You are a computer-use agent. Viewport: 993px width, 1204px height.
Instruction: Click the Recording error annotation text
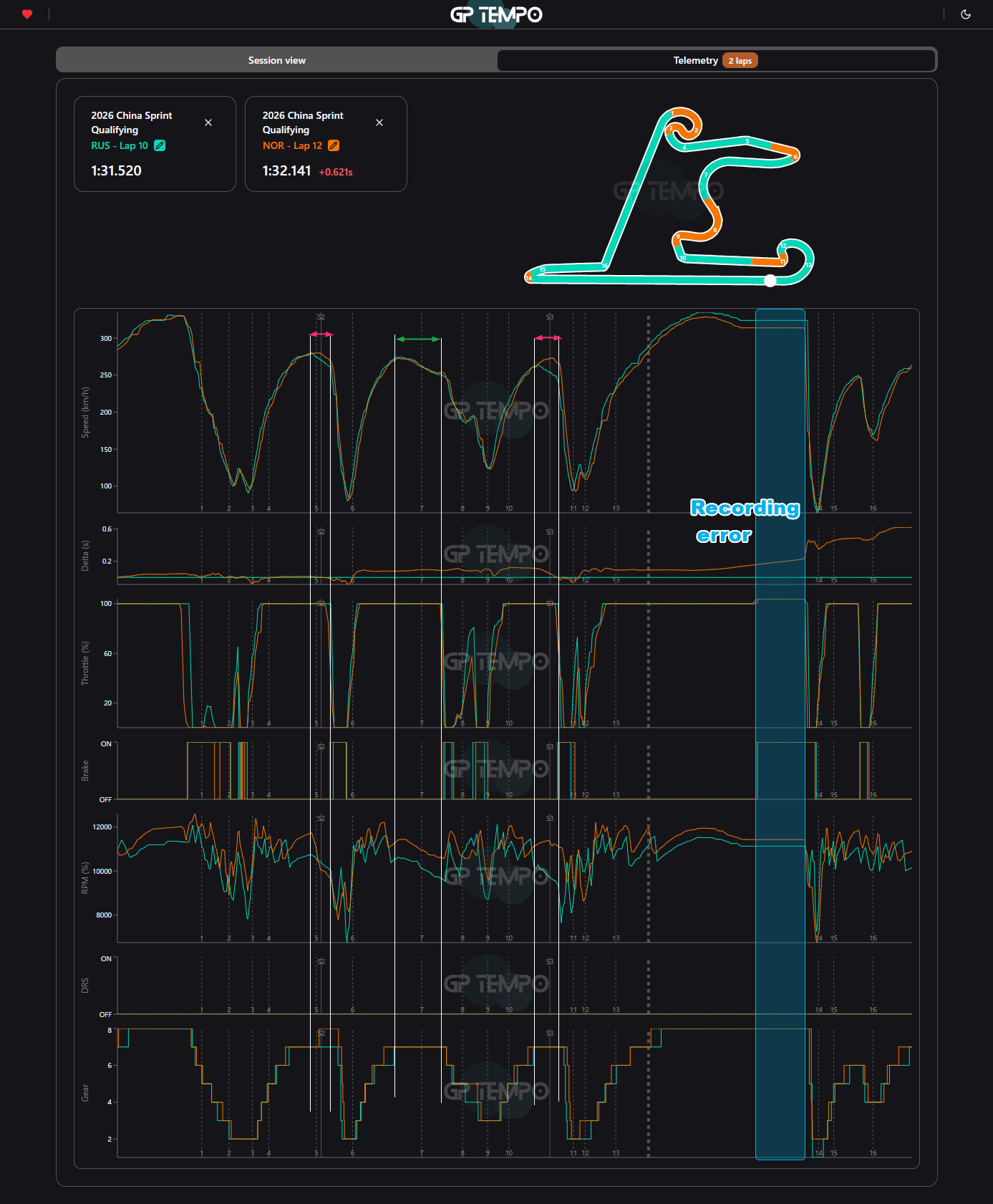tap(745, 521)
